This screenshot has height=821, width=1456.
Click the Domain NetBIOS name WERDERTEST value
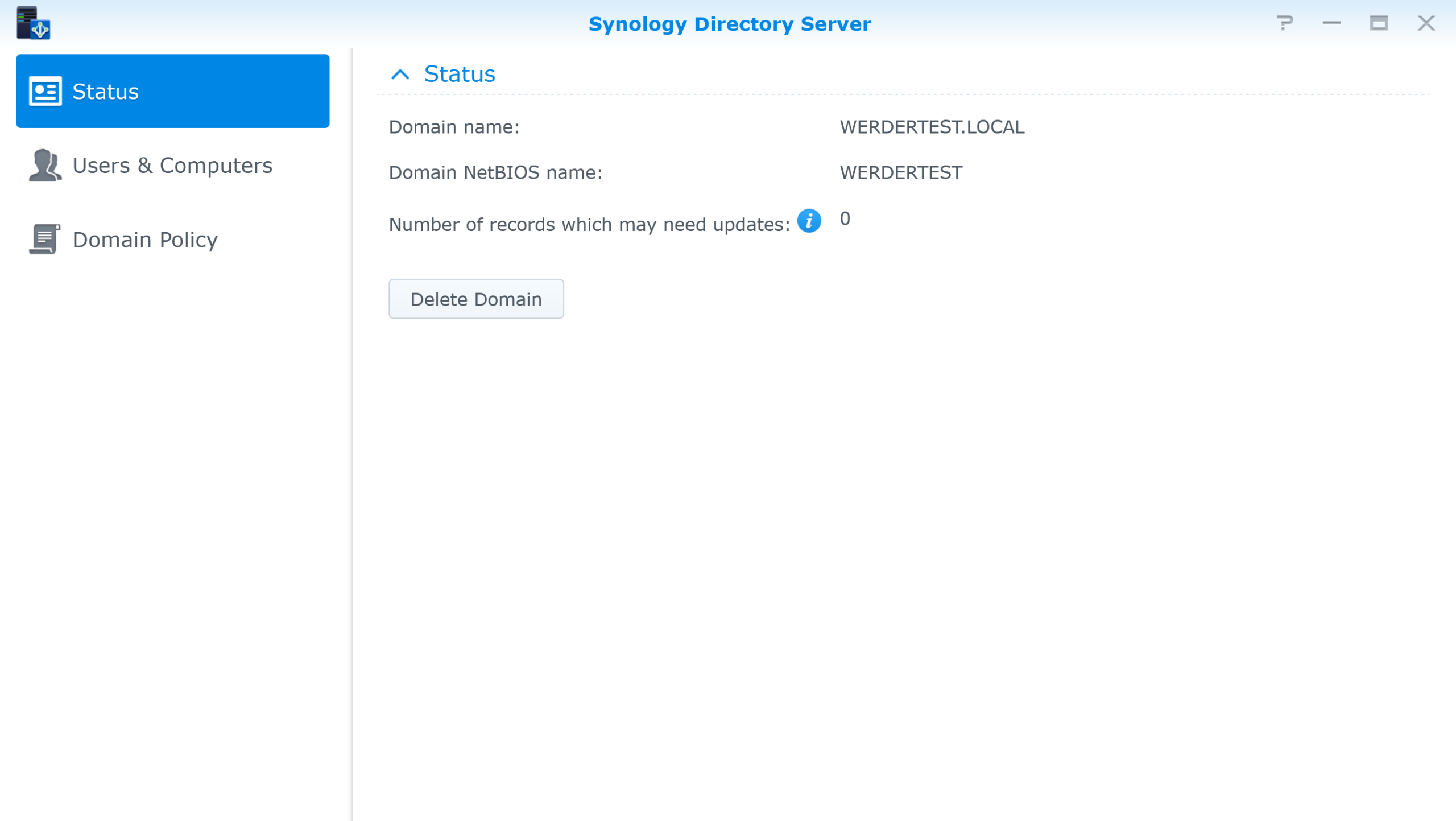(900, 172)
